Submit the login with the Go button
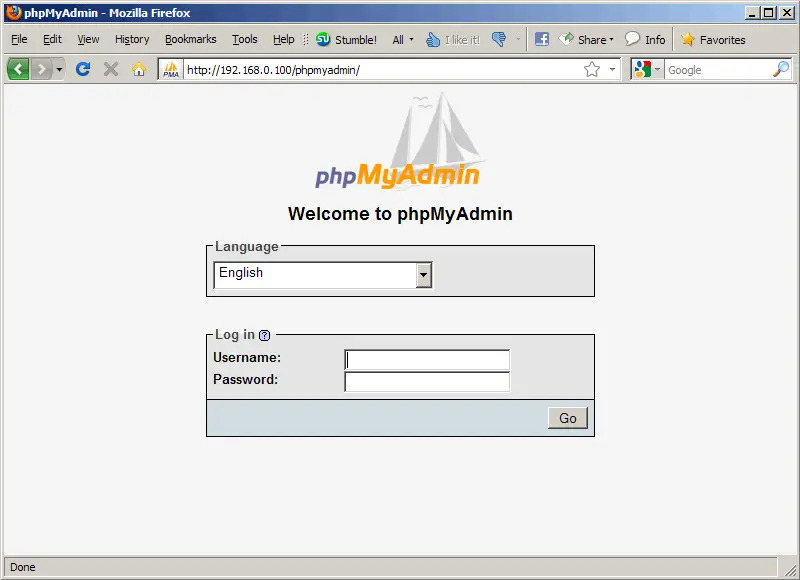 (568, 418)
